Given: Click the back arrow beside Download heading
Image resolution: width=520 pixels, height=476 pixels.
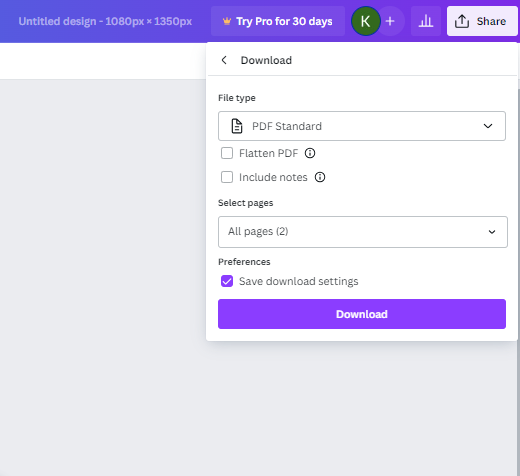Looking at the screenshot, I should 224,60.
